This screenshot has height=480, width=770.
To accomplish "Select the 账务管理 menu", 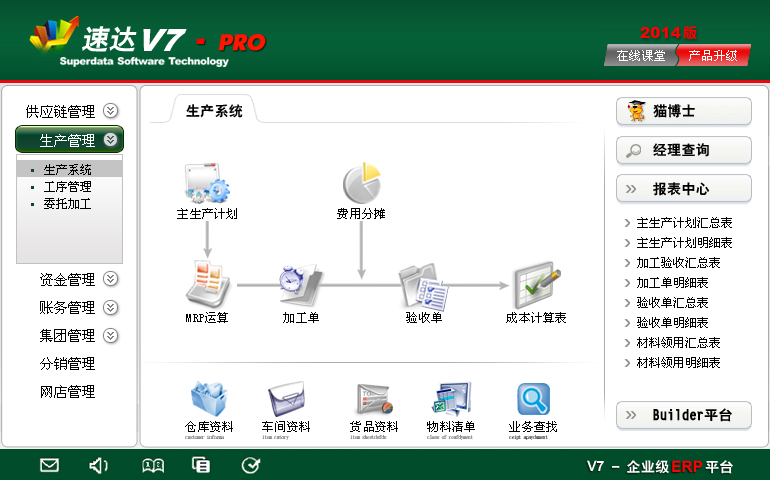I will pos(67,308).
